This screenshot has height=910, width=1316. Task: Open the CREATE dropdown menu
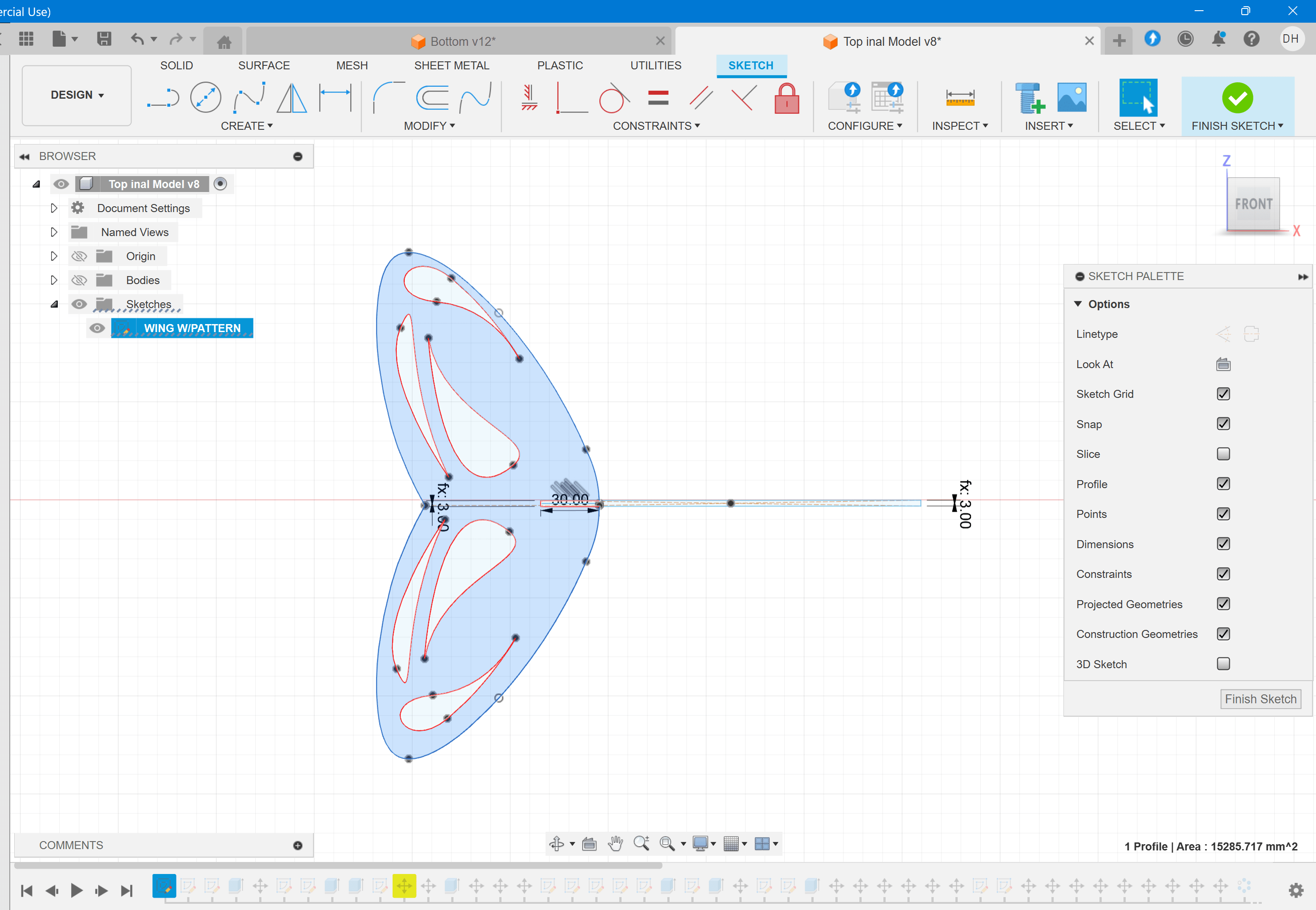point(247,126)
